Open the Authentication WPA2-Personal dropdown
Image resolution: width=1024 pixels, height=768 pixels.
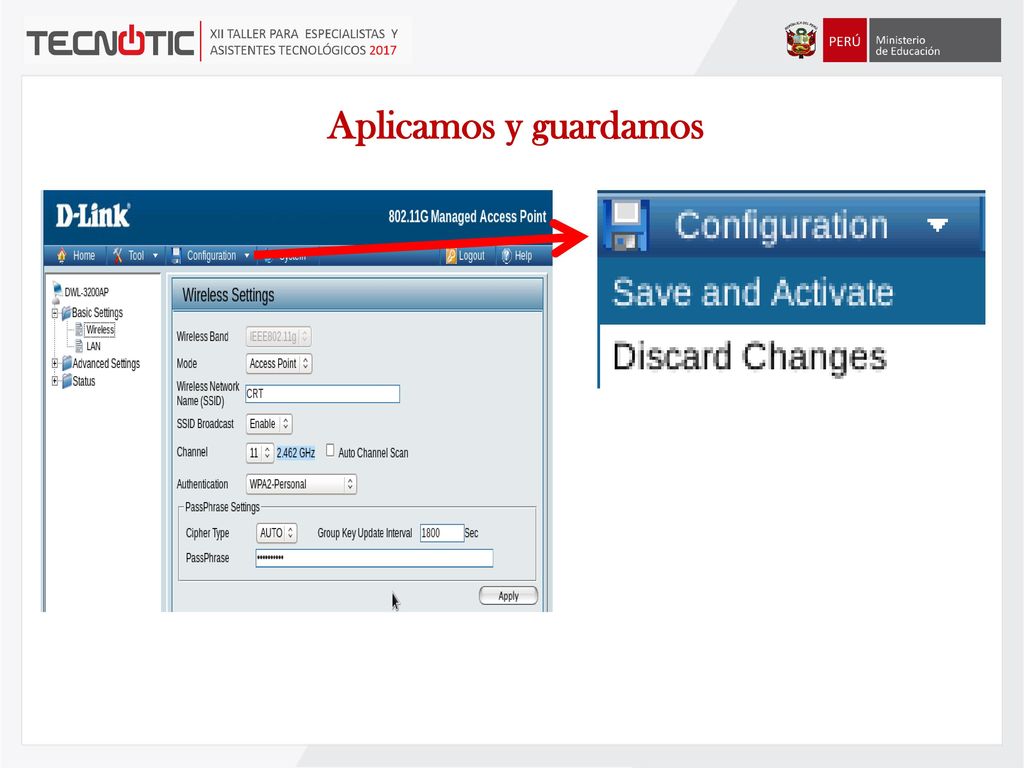pos(302,484)
